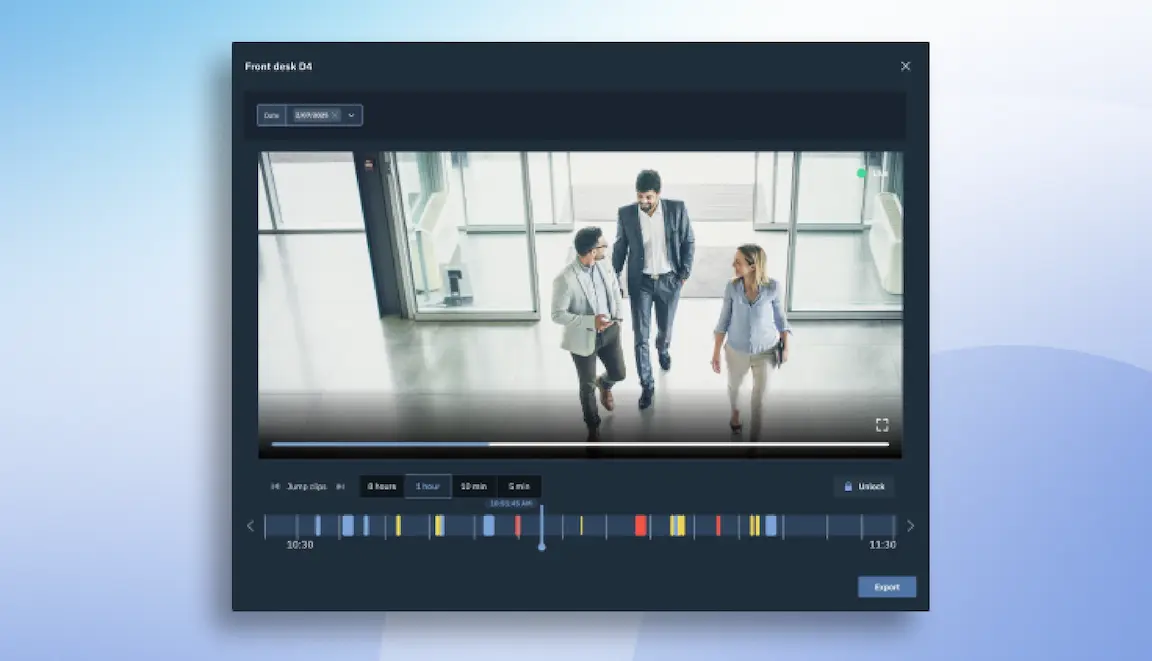Jump to the next clip

(x=340, y=486)
